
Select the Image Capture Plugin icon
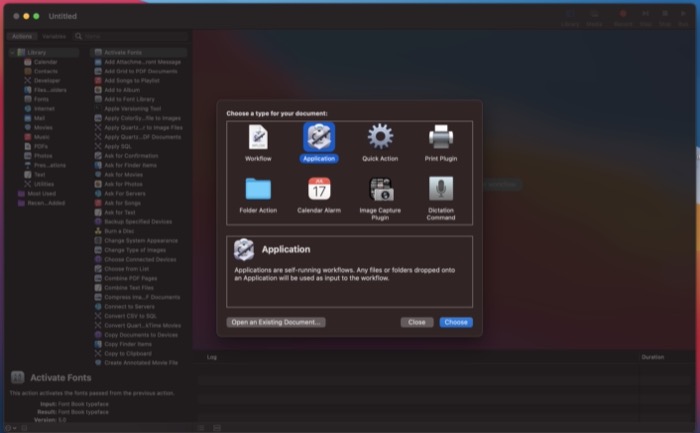pyautogui.click(x=380, y=189)
